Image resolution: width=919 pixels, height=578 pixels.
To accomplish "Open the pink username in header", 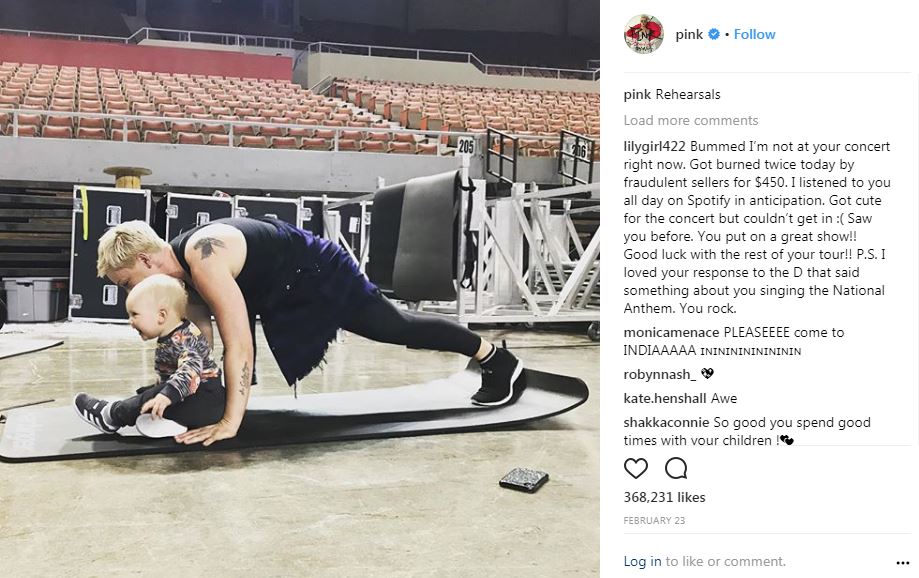I will pos(689,35).
